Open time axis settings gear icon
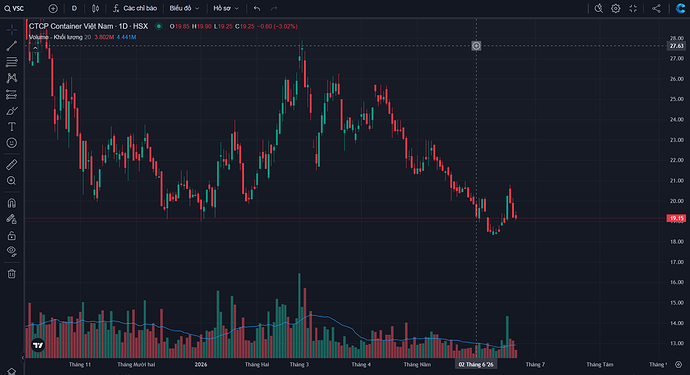The image size is (690, 375). click(x=679, y=364)
